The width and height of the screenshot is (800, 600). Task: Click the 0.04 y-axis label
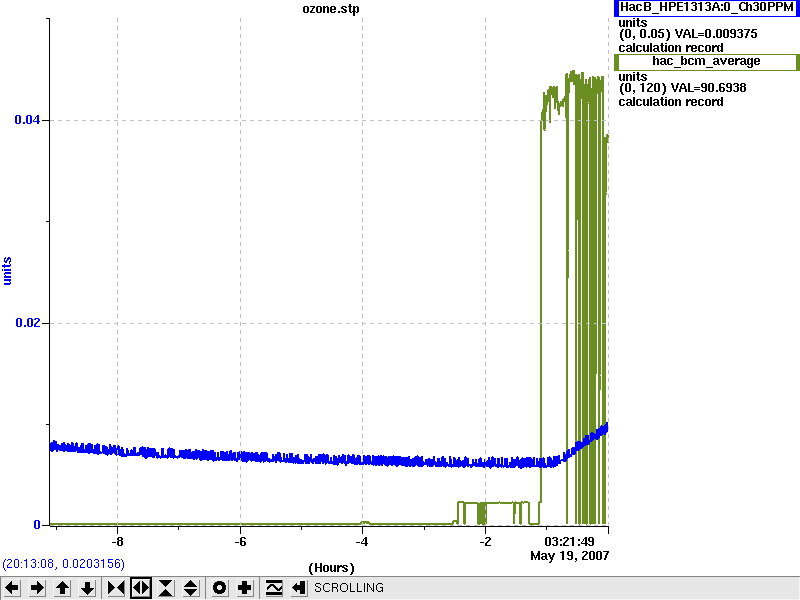click(x=27, y=120)
